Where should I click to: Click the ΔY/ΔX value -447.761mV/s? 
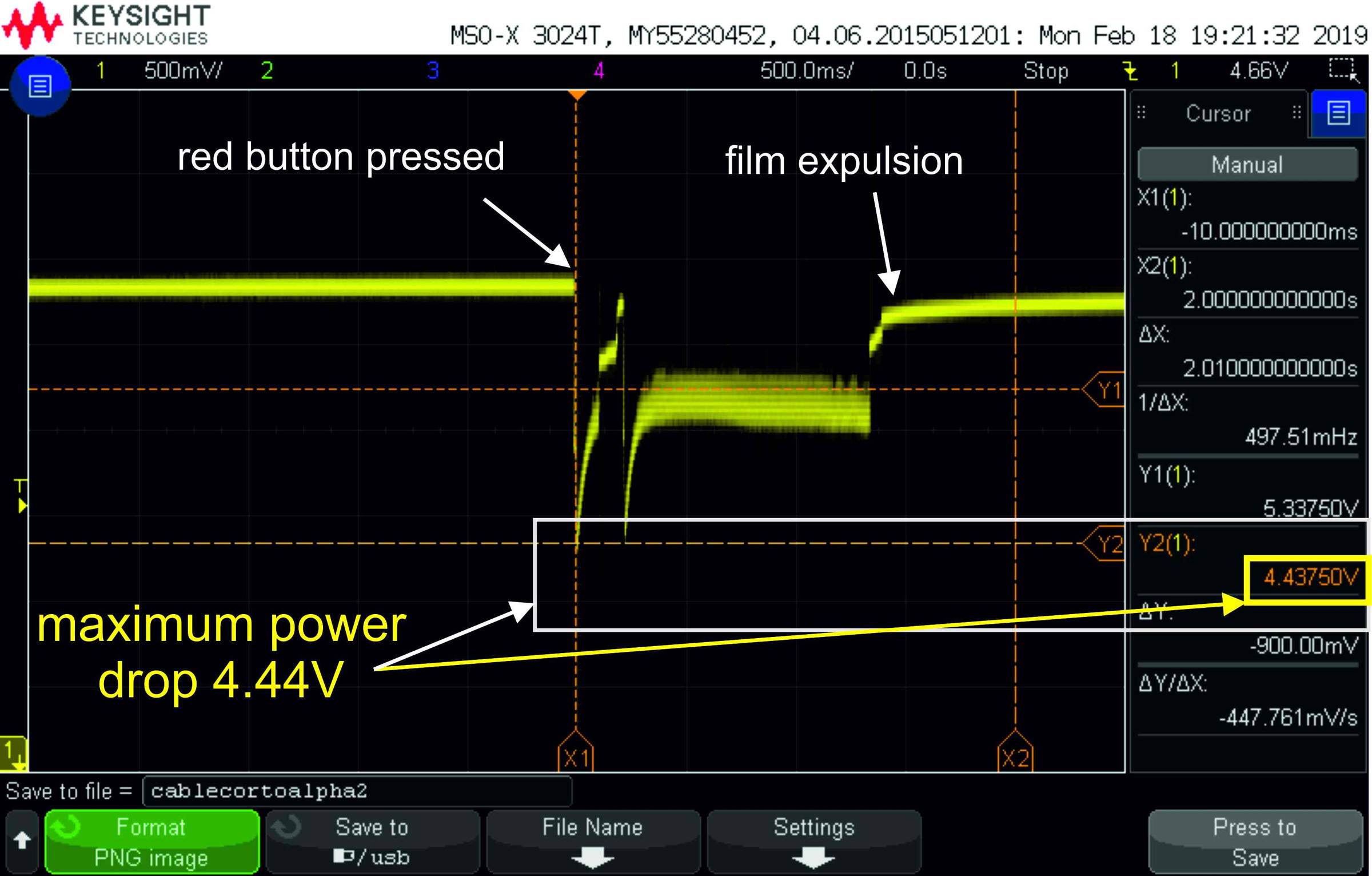(x=1288, y=717)
